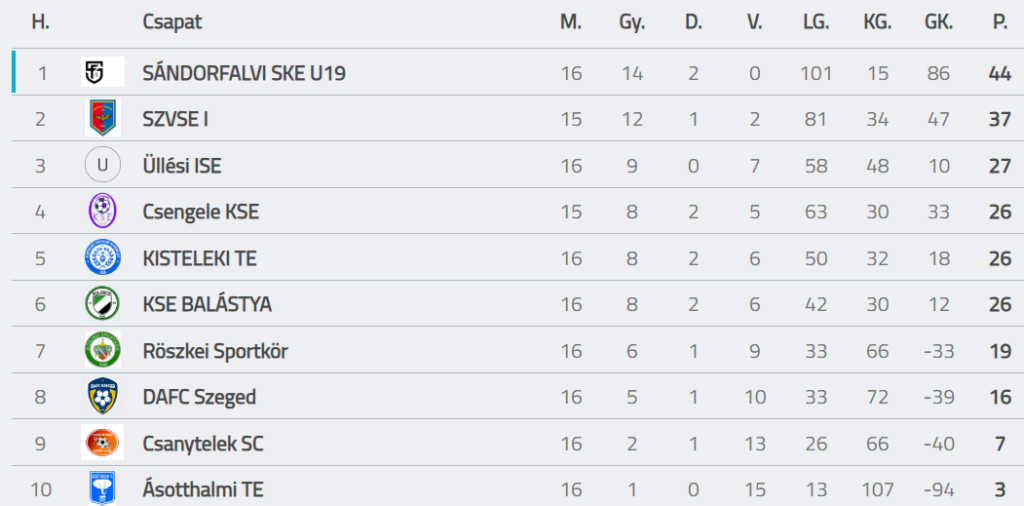
Task: Click the Sándorfalvi SKE U19 team logo
Action: (102, 72)
